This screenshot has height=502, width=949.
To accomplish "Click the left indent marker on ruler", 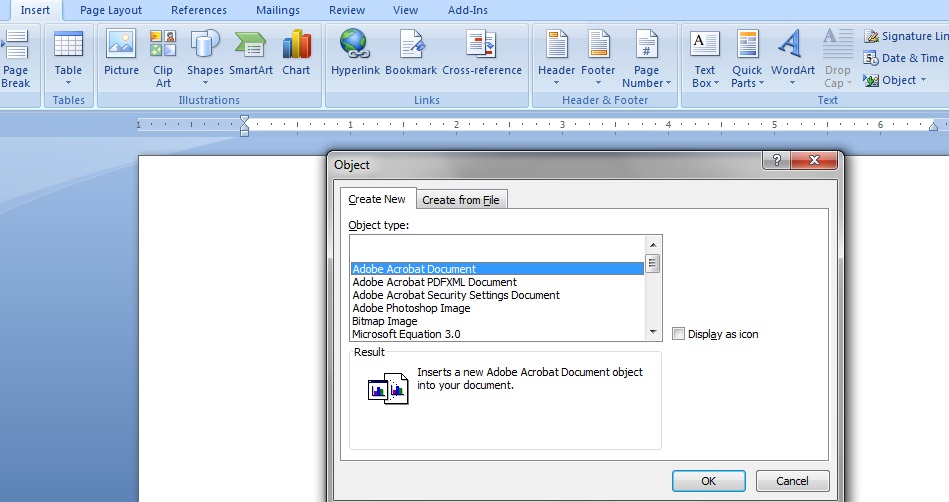I will pyautogui.click(x=245, y=126).
